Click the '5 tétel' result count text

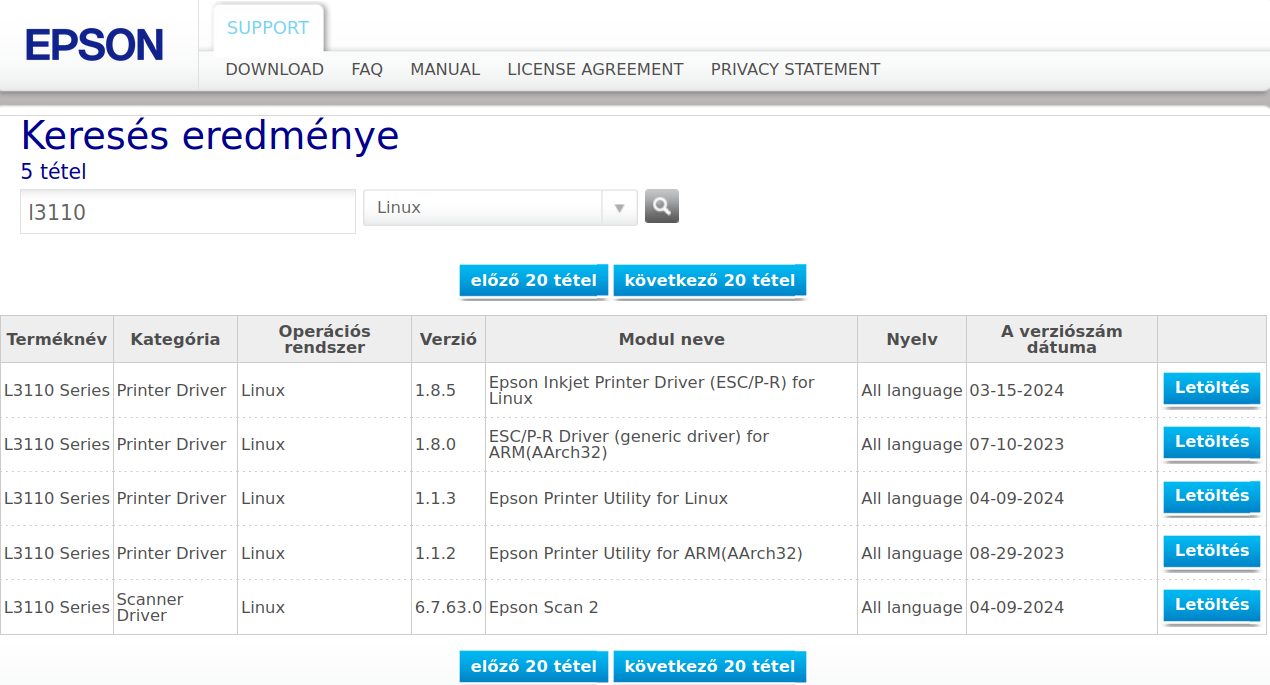(53, 172)
